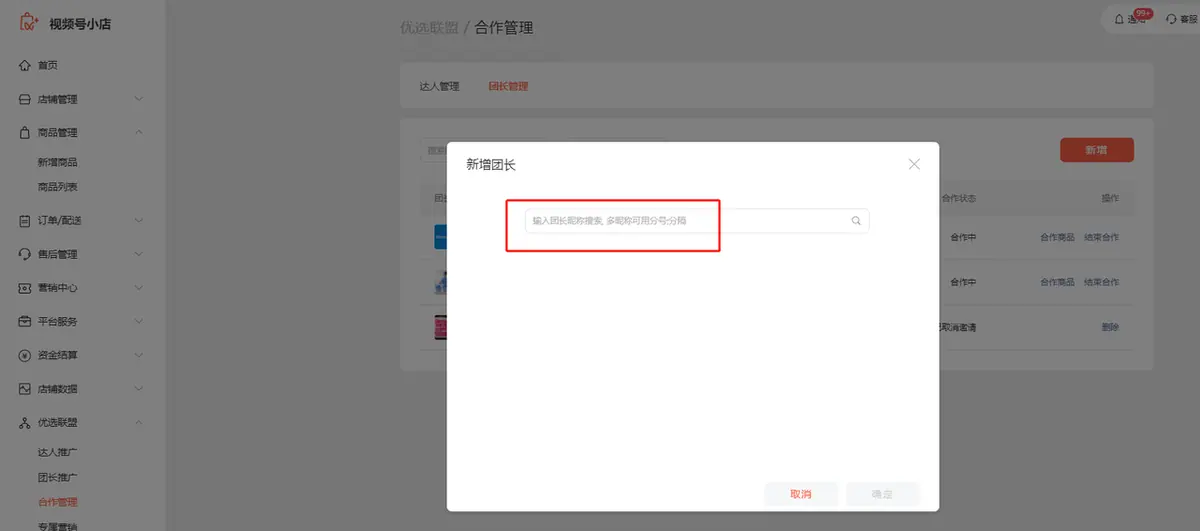The image size is (1200, 531).
Task: Click the briefcase icon beside 平台服务
Action: point(25,322)
